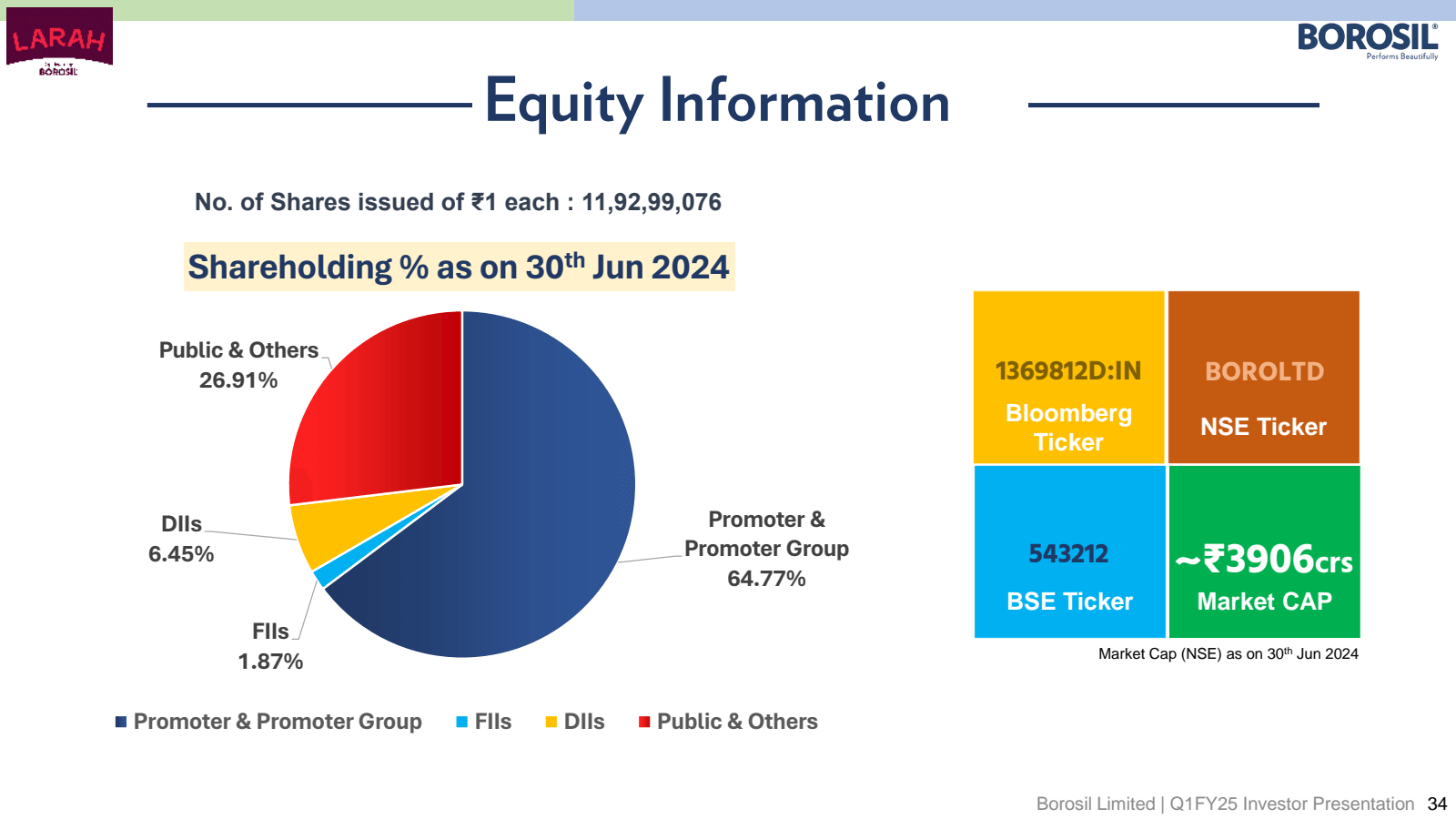Select the FIIs 1.87% pie label
This screenshot has height=819, width=1456.
270,646
